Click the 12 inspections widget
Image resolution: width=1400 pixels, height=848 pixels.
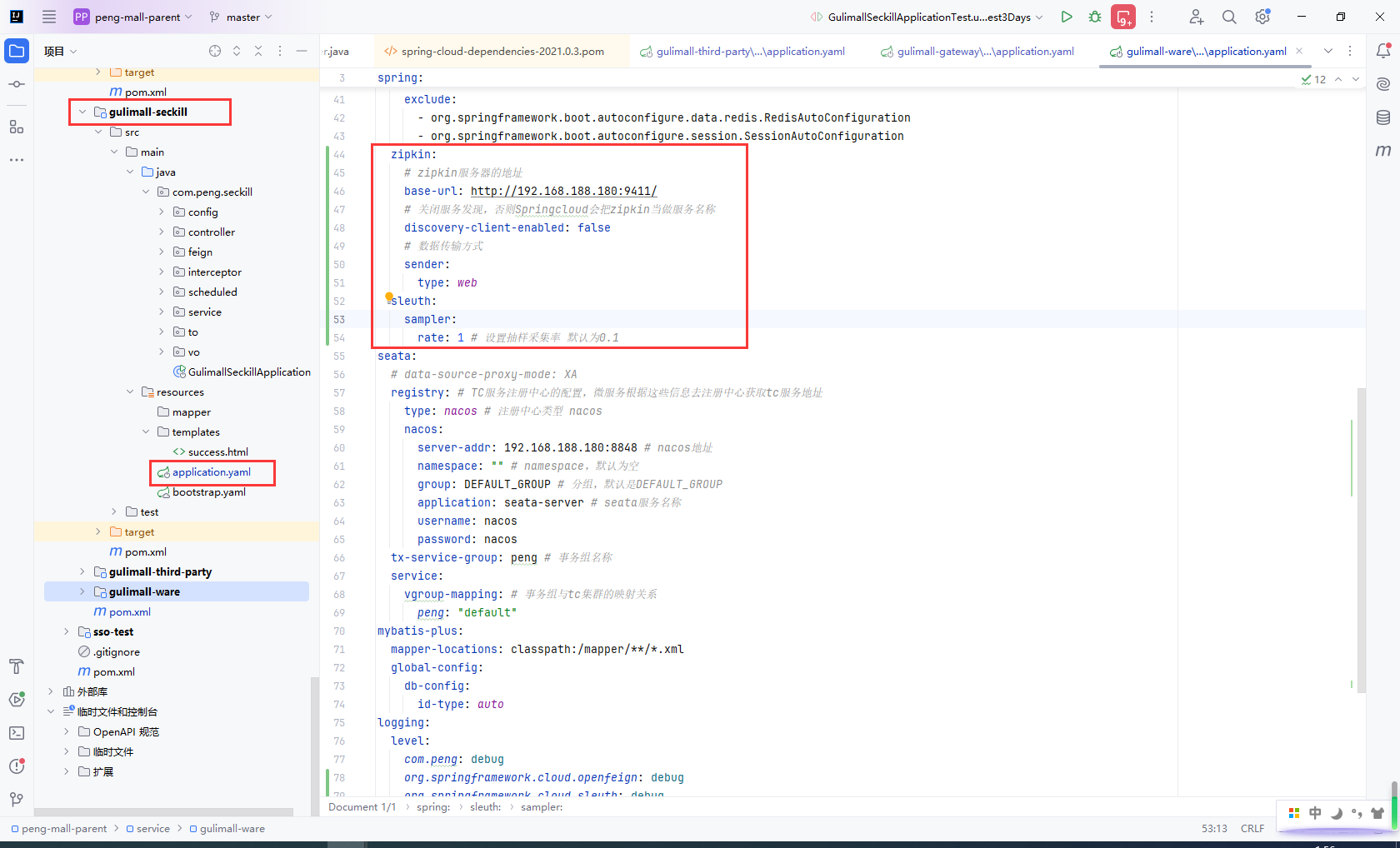tap(1314, 79)
